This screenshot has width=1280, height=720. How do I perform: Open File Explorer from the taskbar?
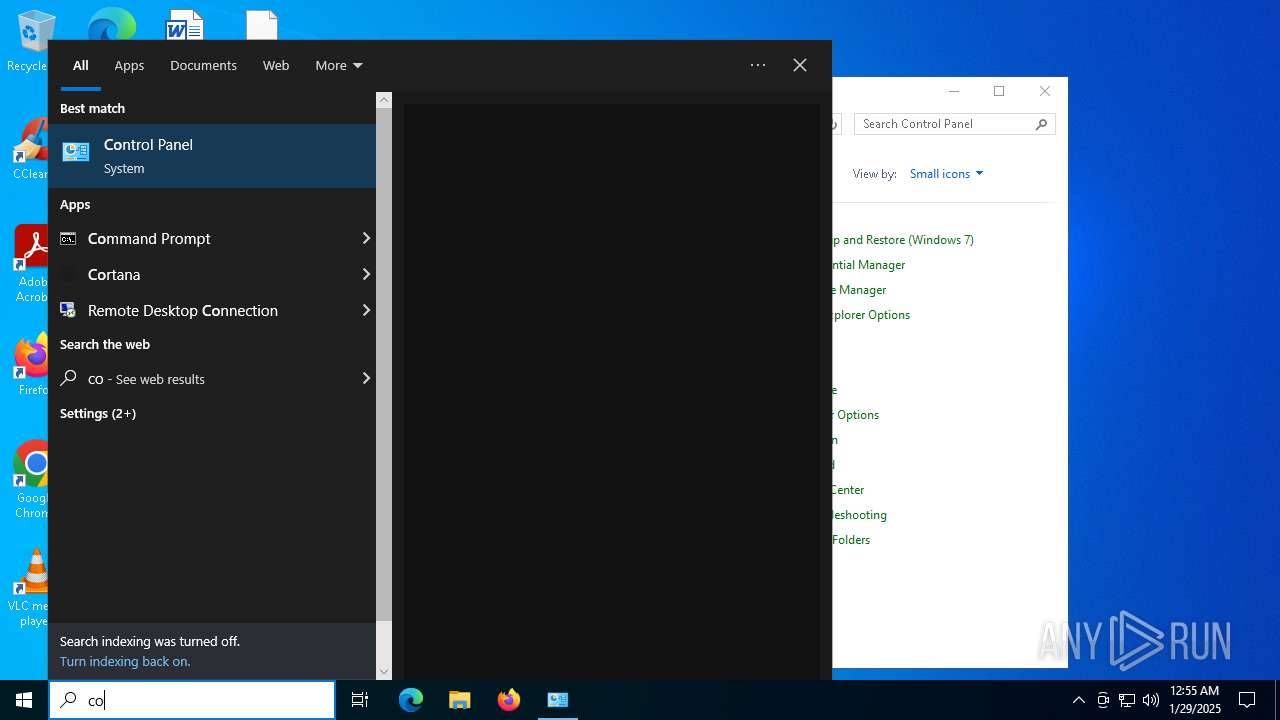click(460, 700)
